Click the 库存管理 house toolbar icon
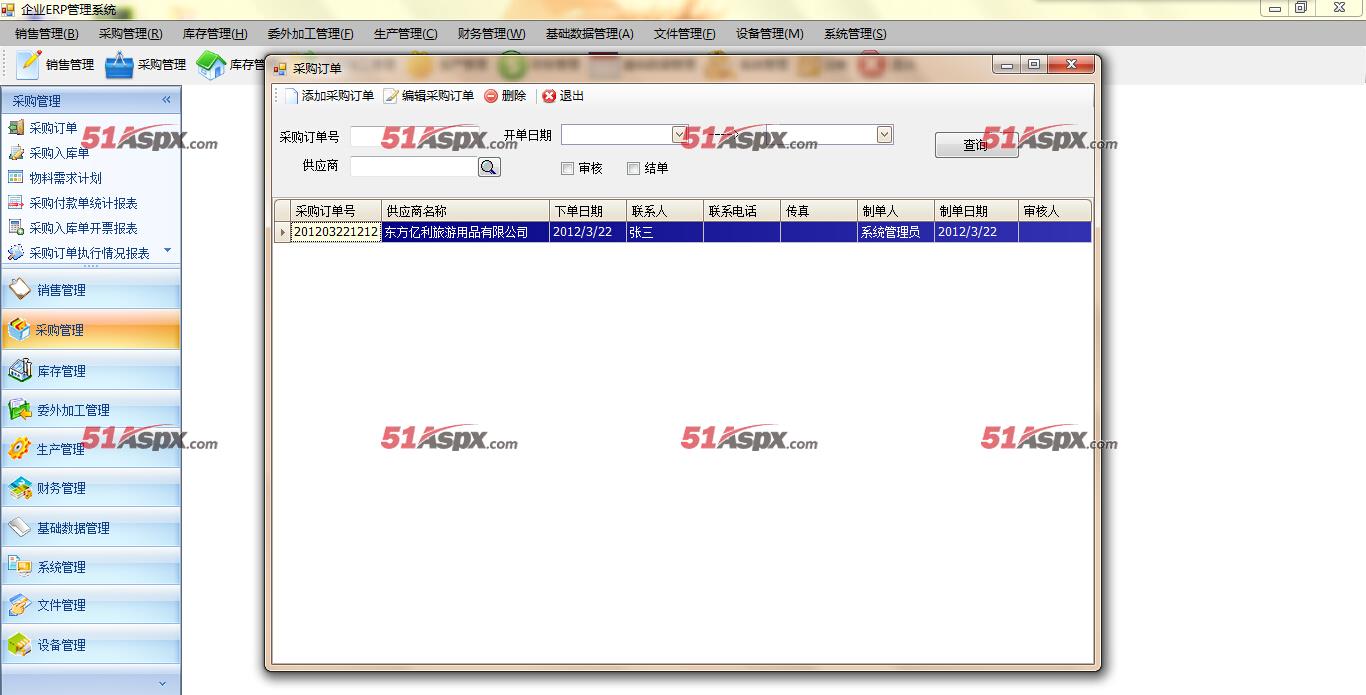This screenshot has width=1366, height=695. pos(211,65)
